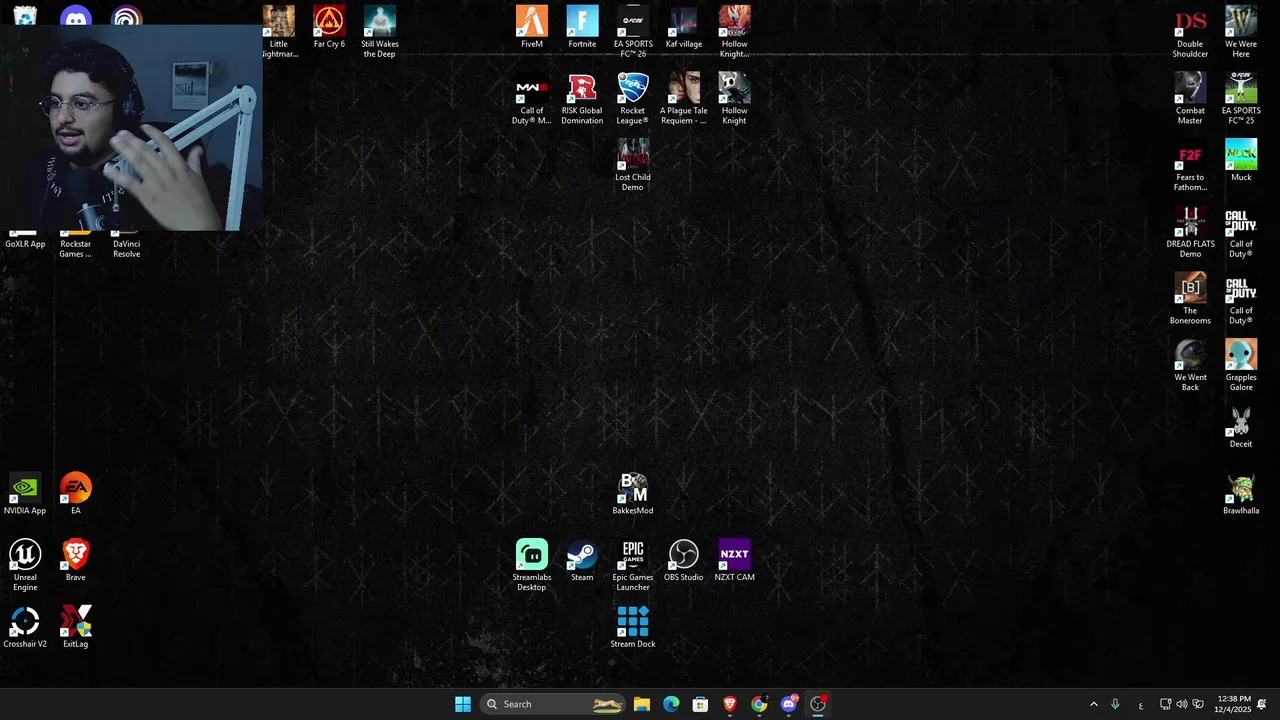The height and width of the screenshot is (720, 1280).
Task: Open the clock and date panel
Action: [x=1232, y=704]
